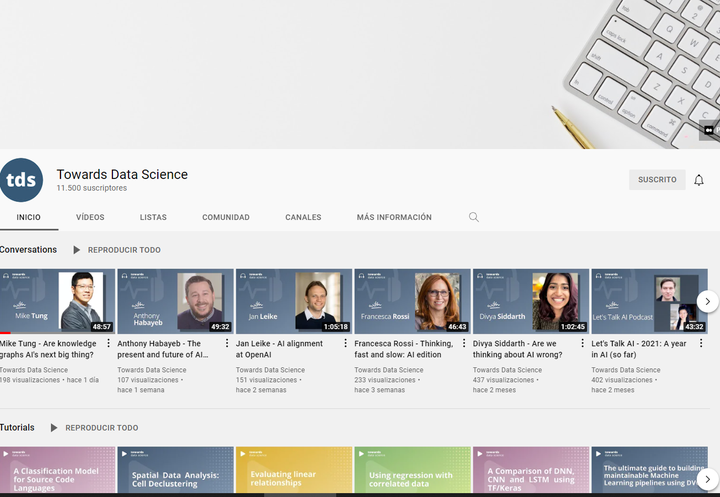This screenshot has height=497, width=720.
Task: Switch to the COMUNIDAD tab
Action: 226,217
